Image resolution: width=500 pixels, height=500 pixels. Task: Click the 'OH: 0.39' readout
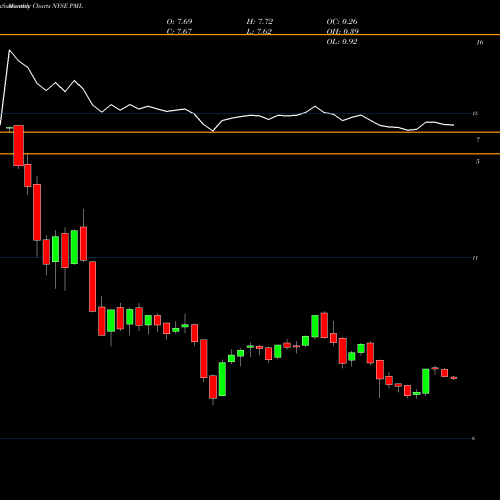click(343, 31)
